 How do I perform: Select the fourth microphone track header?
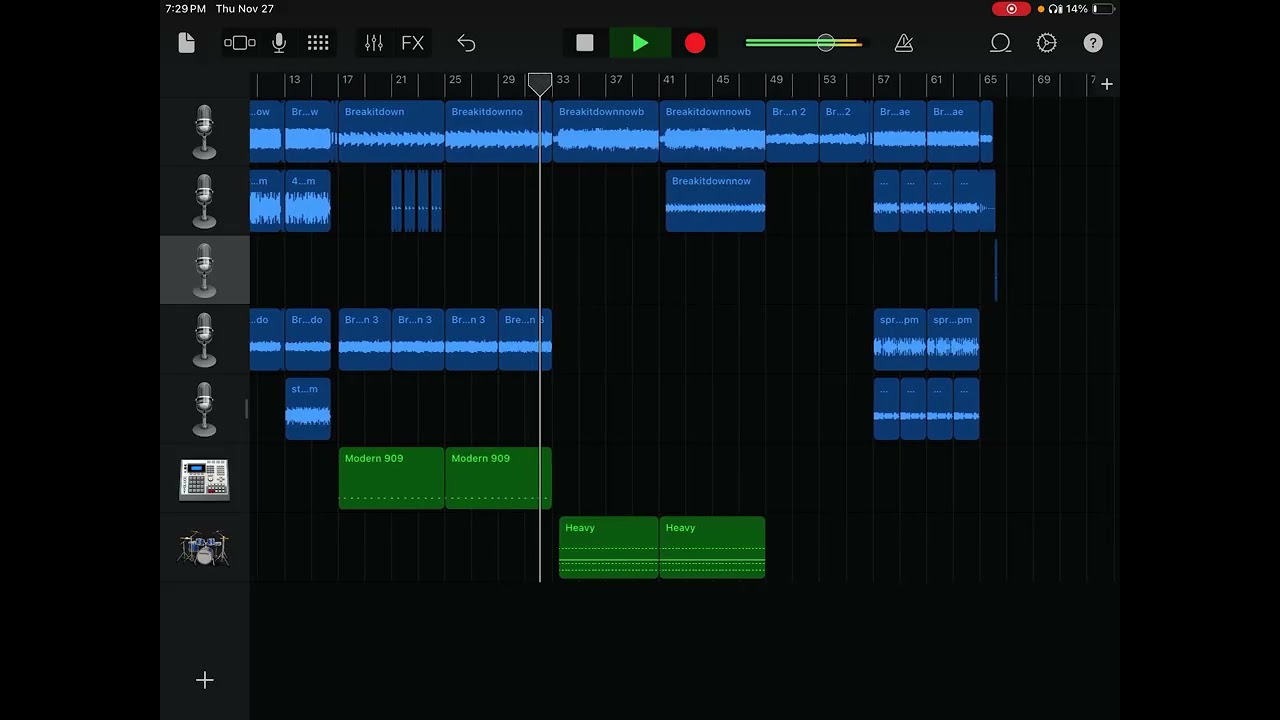click(x=204, y=340)
